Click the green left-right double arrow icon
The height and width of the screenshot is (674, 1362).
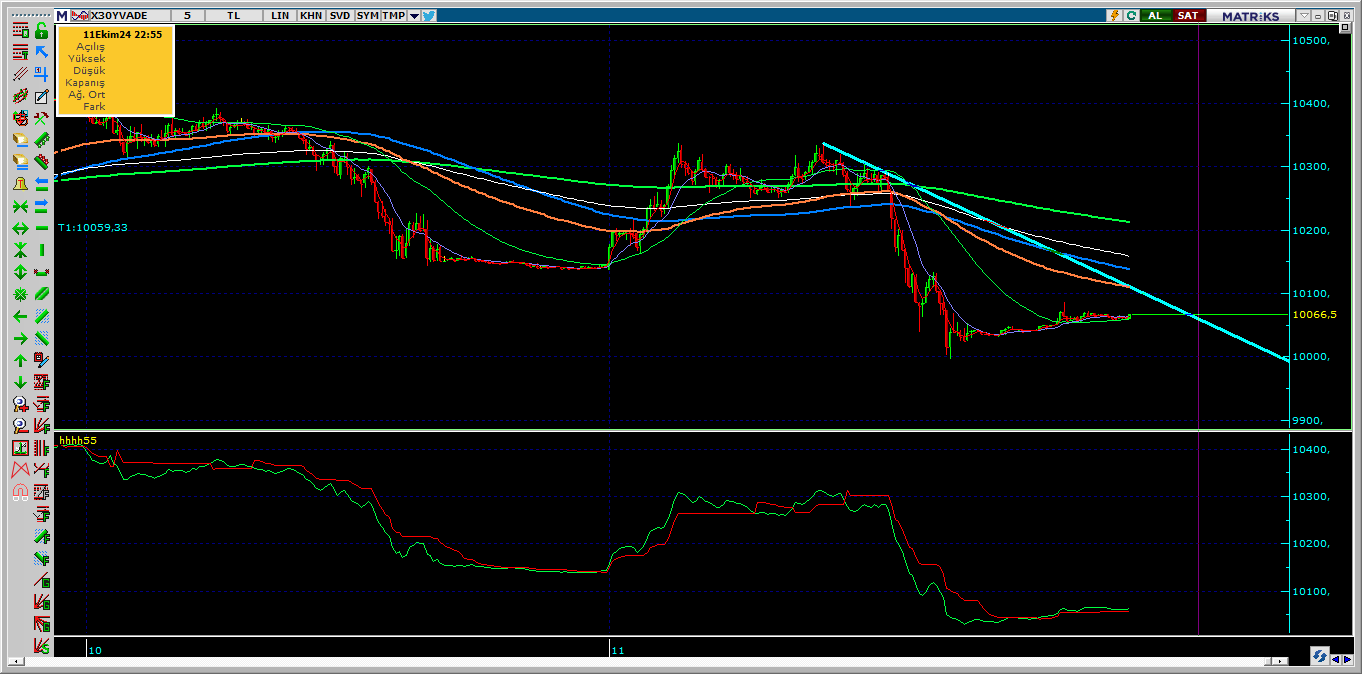click(20, 228)
